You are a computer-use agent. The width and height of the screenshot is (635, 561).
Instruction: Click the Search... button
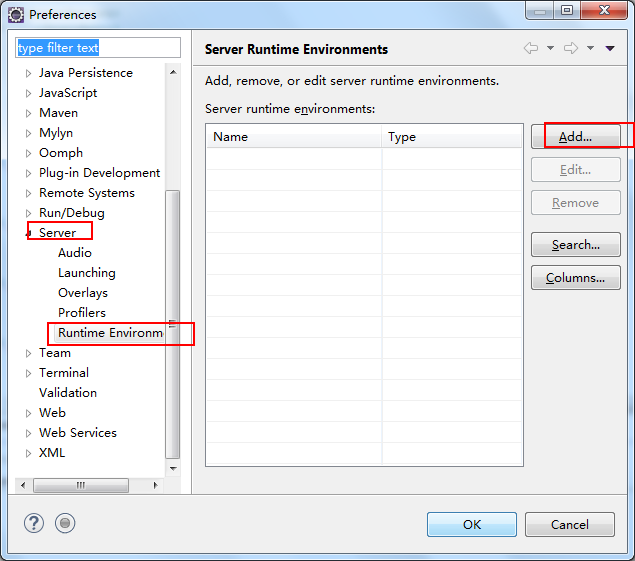click(x=575, y=245)
